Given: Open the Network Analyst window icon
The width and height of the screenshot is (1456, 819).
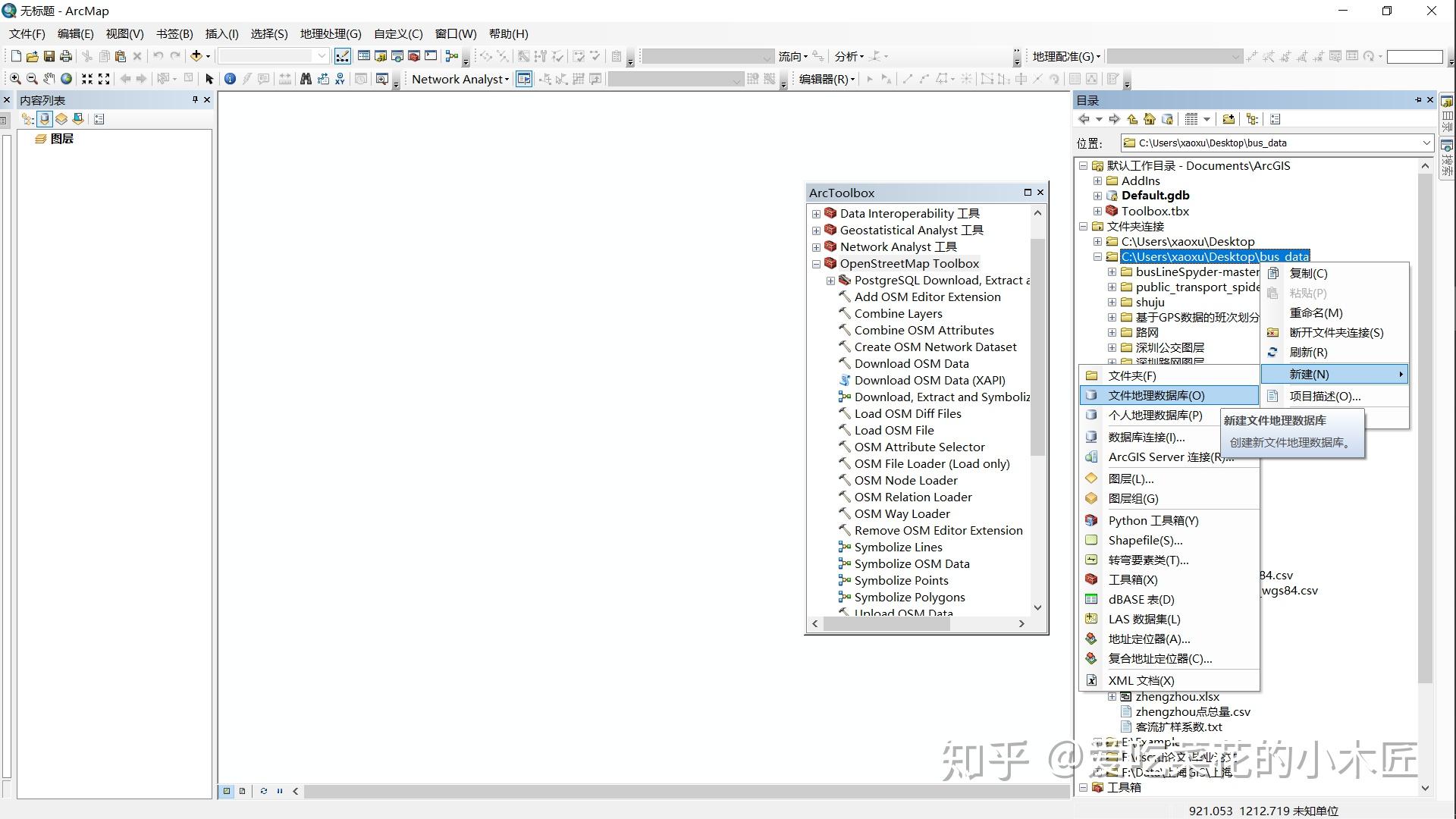Looking at the screenshot, I should pyautogui.click(x=524, y=79).
